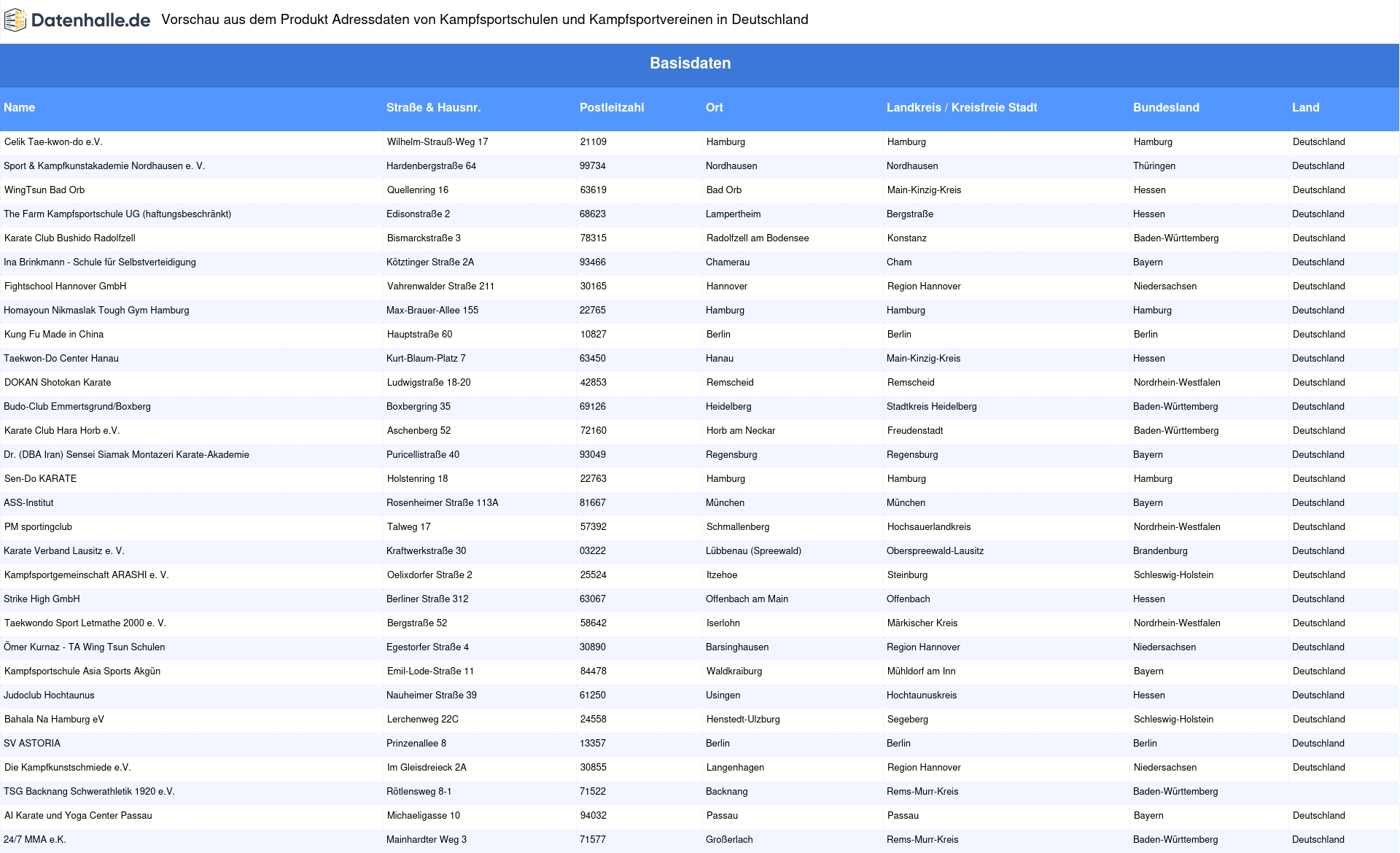The height and width of the screenshot is (853, 1400).
Task: Select the Rosenheimer Straße 113A address cell
Action: point(442,503)
